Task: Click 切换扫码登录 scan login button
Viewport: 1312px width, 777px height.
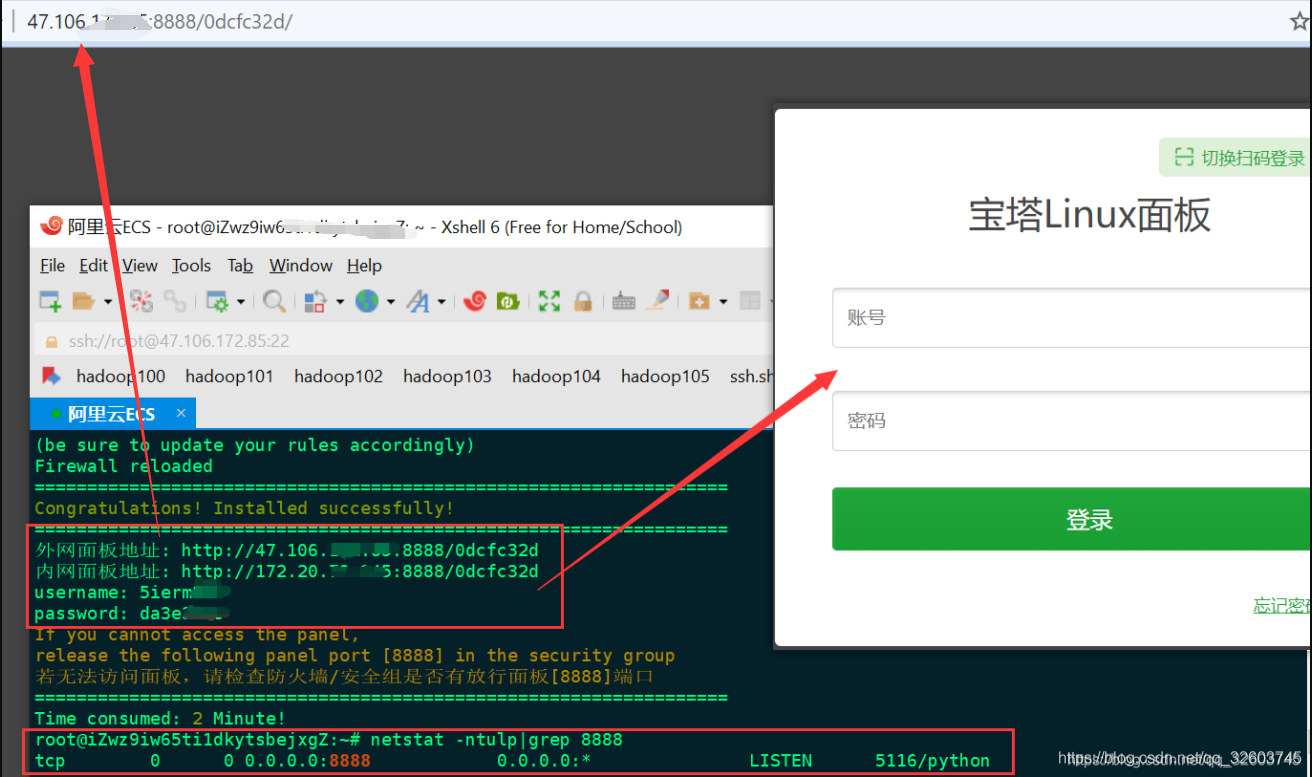Action: (1234, 158)
